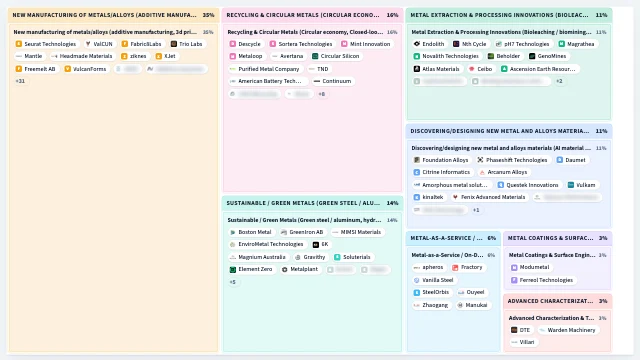This screenshot has width=640, height=360.
Task: Click the Endolith logo icon
Action: coord(417,44)
